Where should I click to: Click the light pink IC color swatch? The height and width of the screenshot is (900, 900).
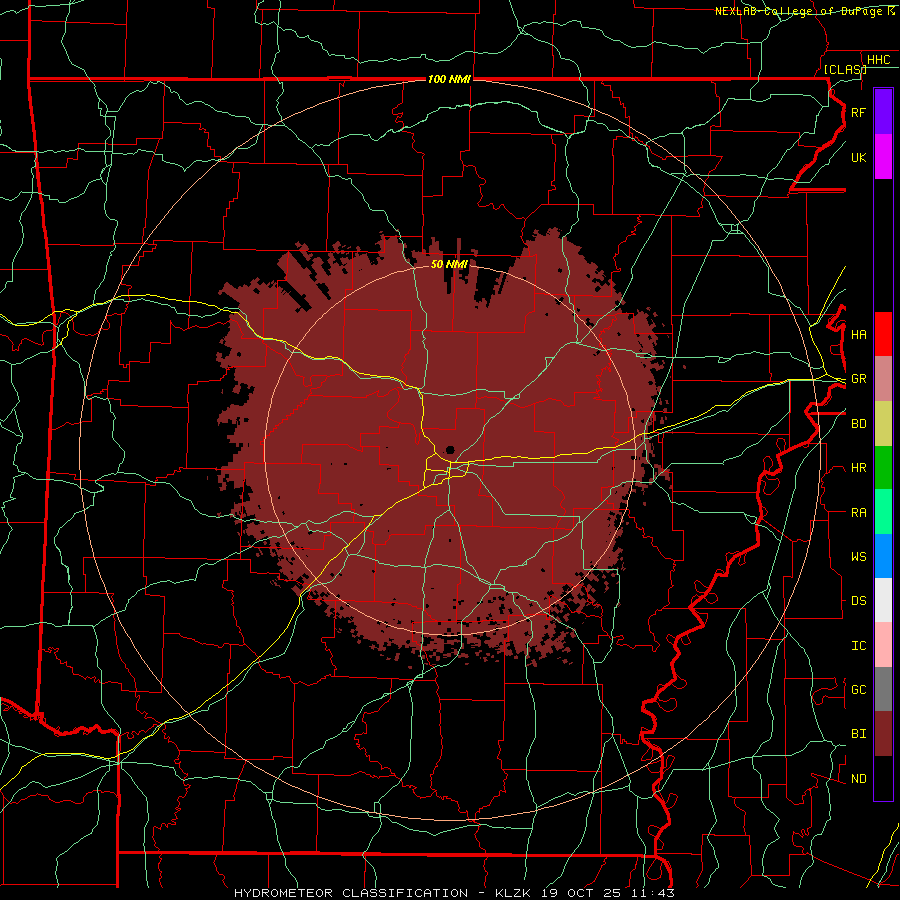883,645
